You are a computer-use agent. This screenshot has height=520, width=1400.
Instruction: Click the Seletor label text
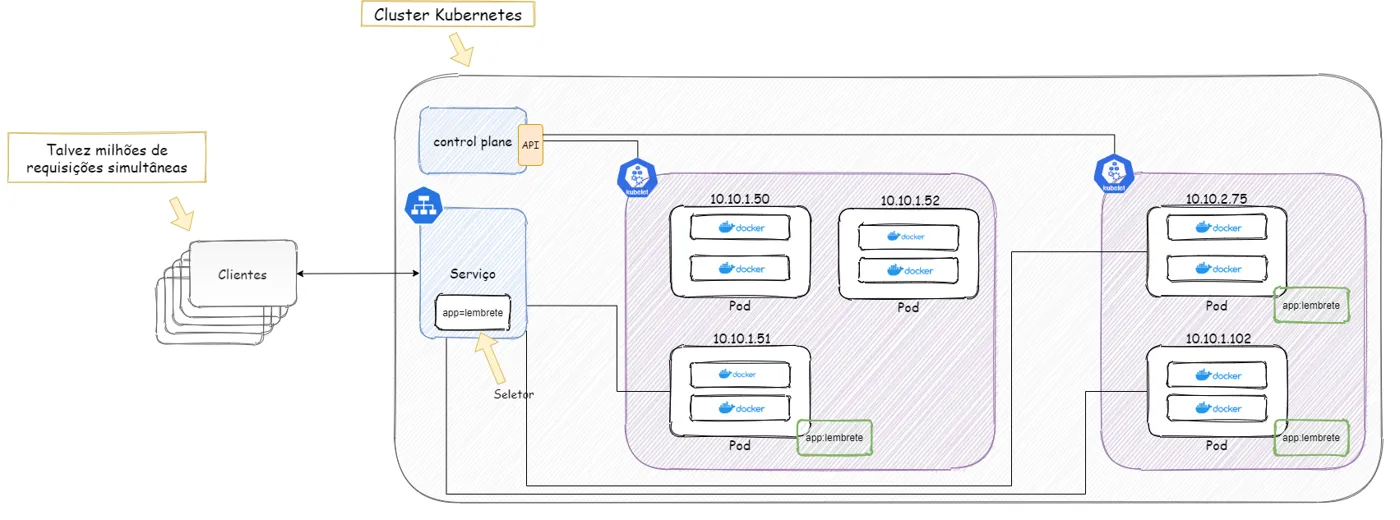[x=513, y=394]
